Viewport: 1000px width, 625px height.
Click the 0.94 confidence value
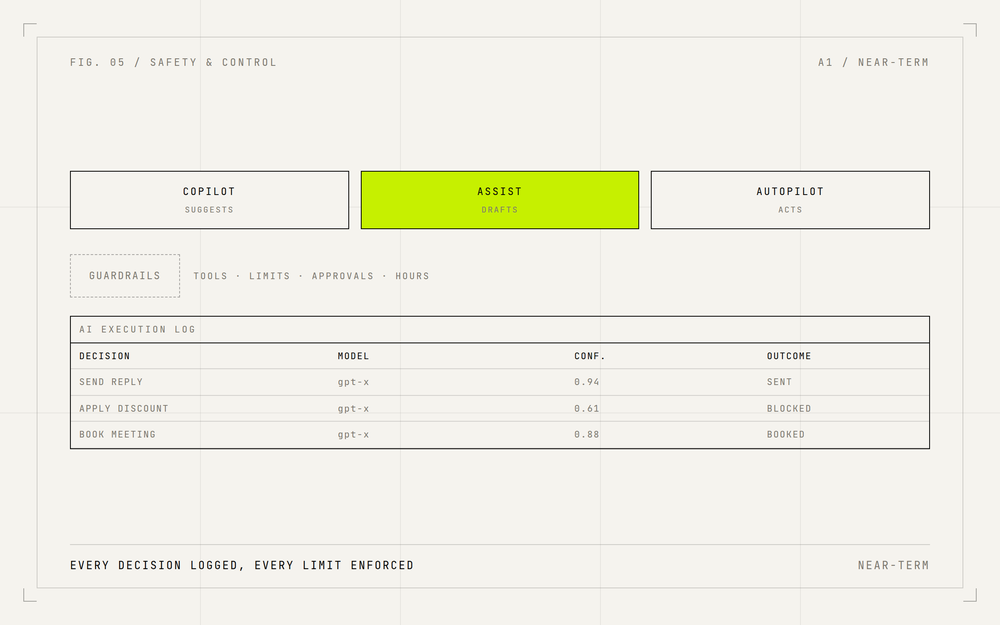coord(587,382)
